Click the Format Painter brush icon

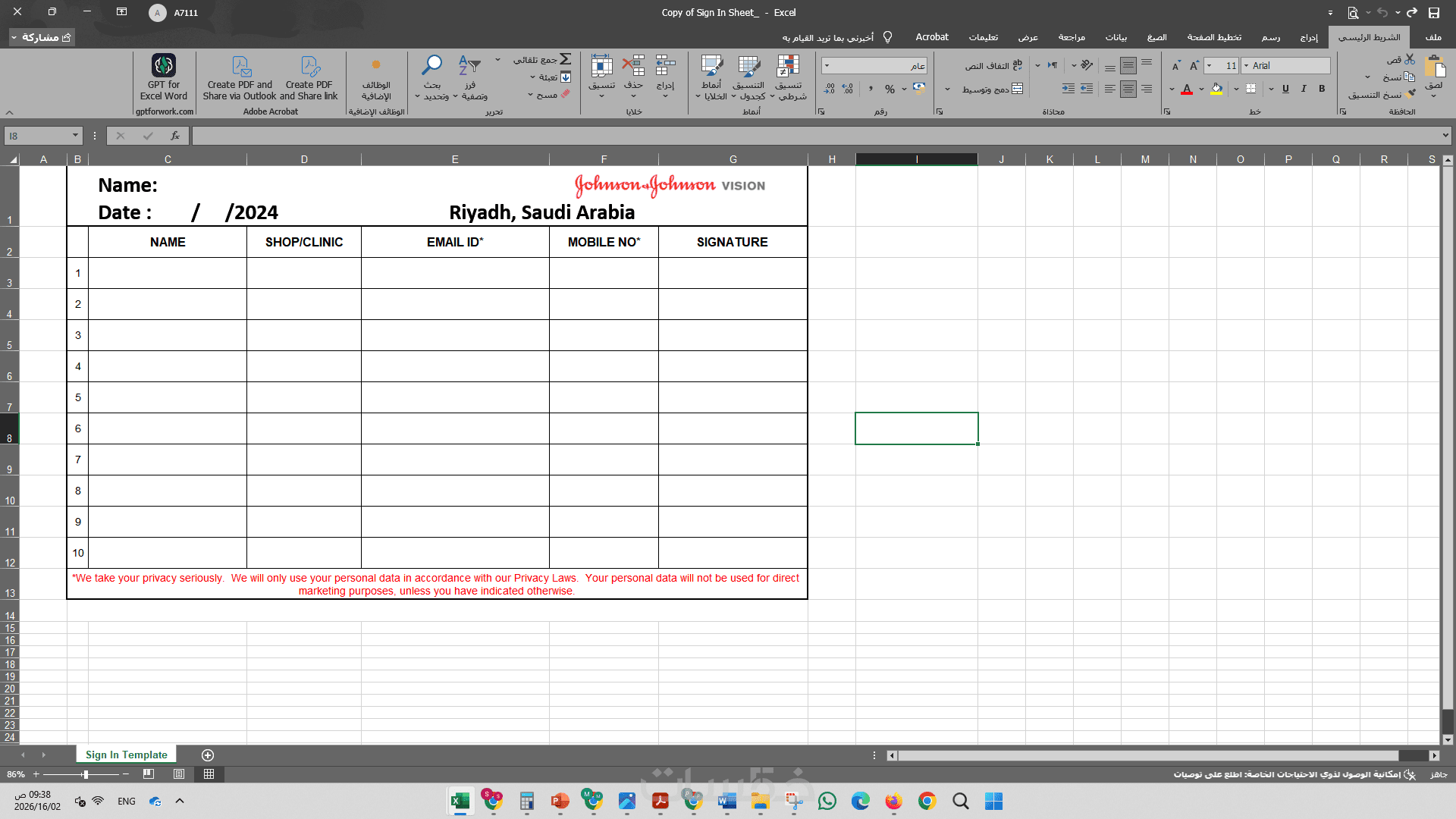[x=1410, y=95]
